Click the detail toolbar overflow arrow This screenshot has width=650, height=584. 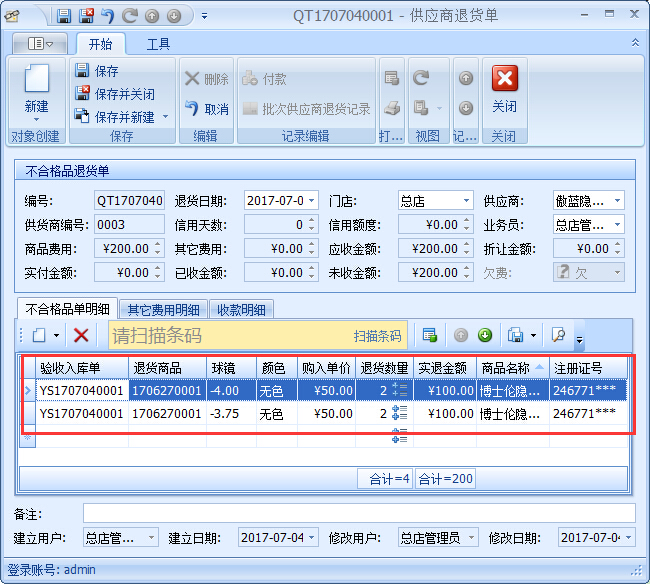point(579,340)
